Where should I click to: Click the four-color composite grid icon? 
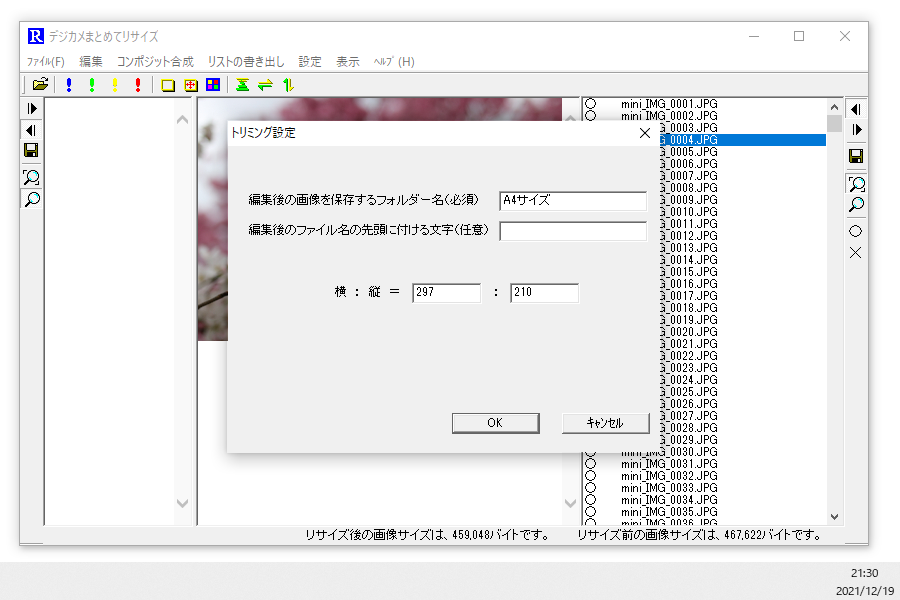pyautogui.click(x=213, y=85)
